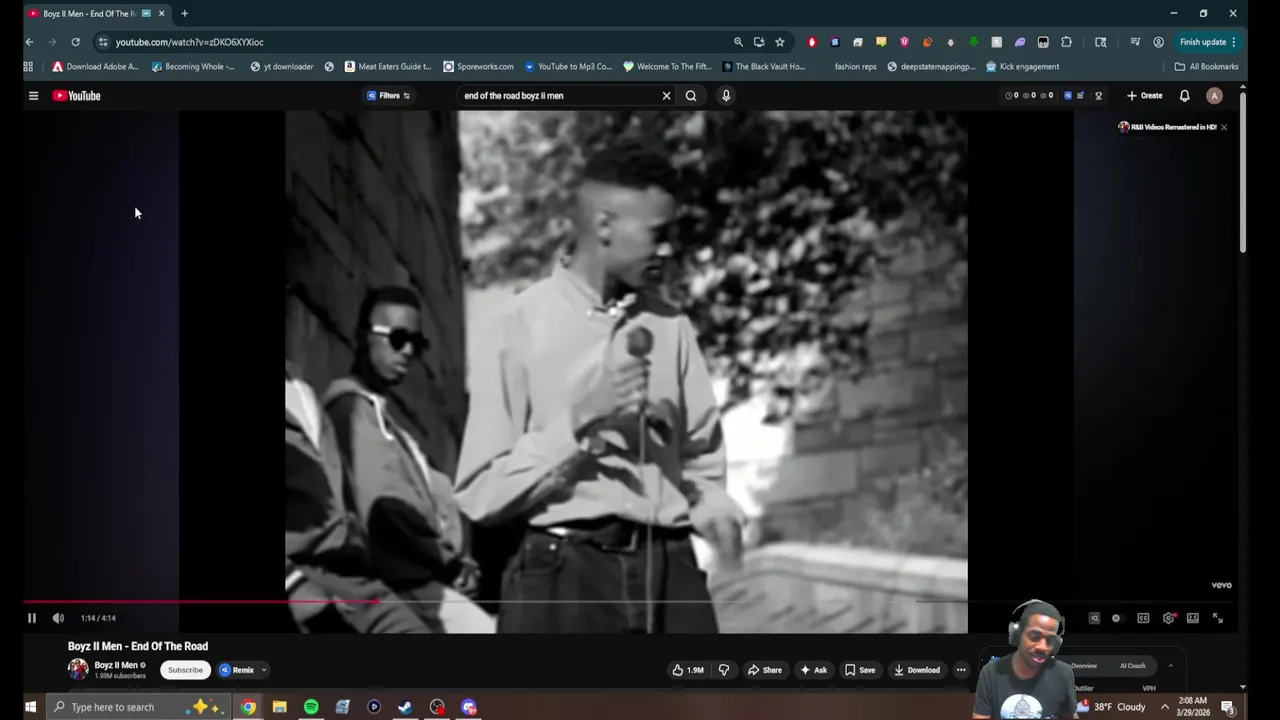Open the Filters extension button
Viewport: 1280px width, 720px height.
click(389, 96)
